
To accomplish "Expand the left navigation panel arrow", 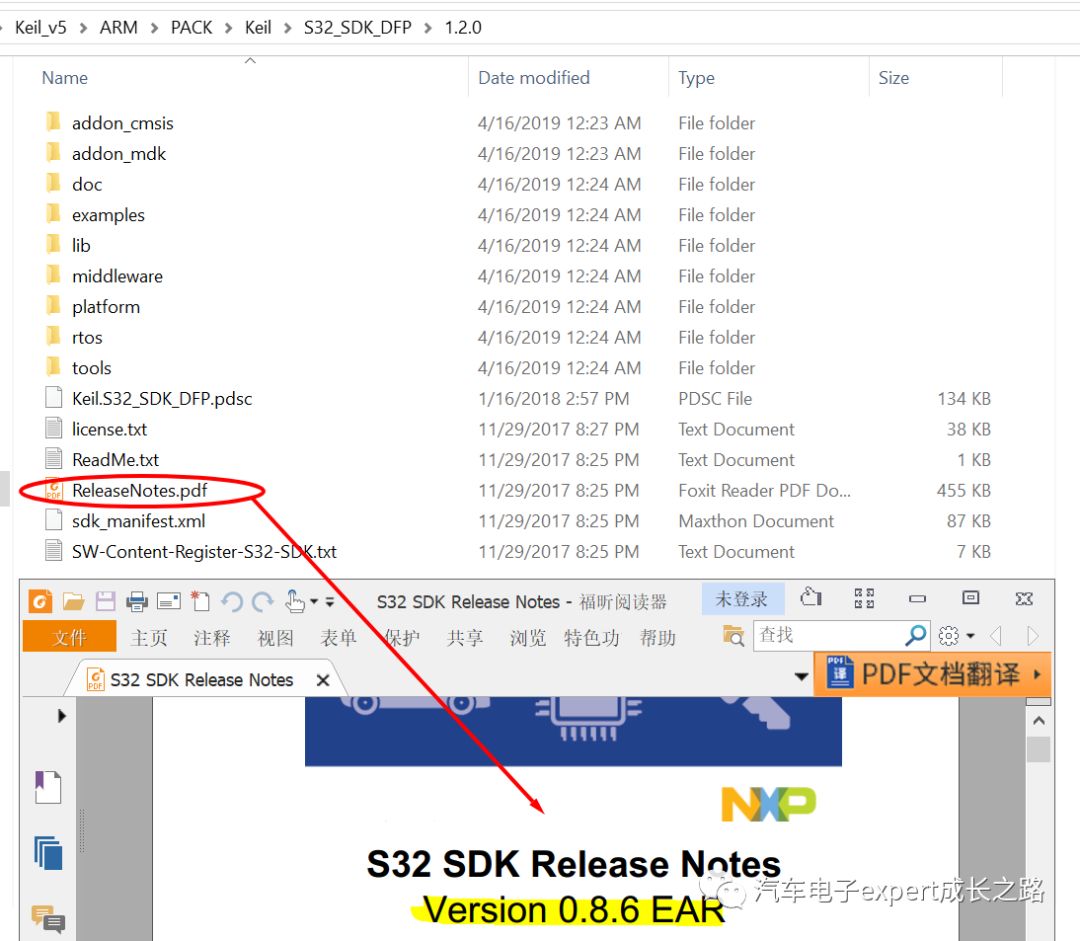I will (x=62, y=716).
